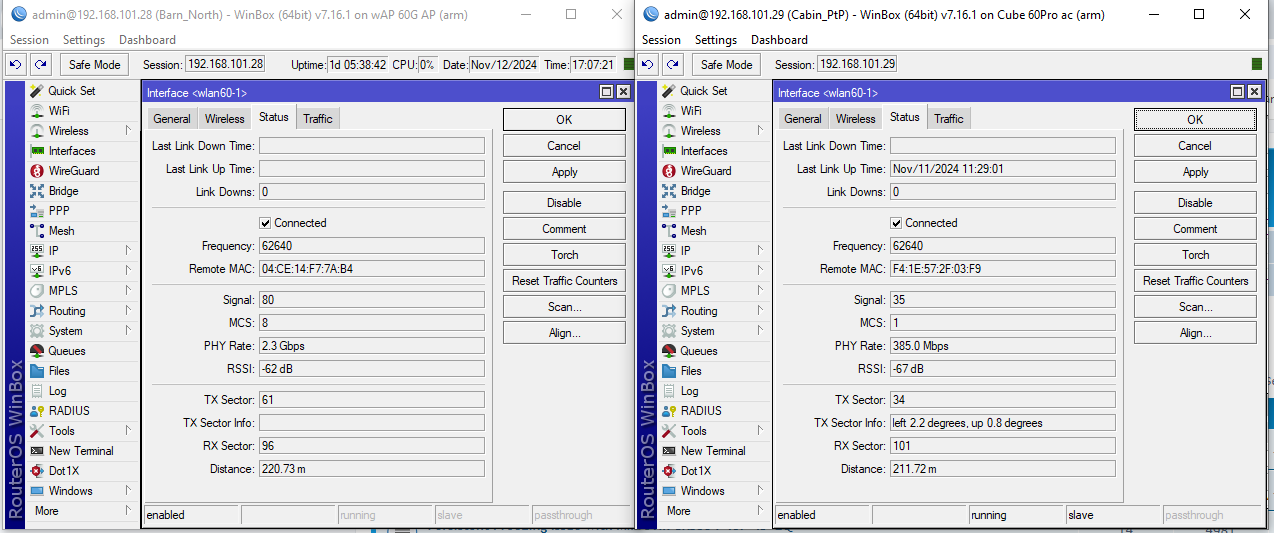Viewport: 1274px width, 533px height.
Task: Open Session menu in Barn_North window
Action: pos(29,40)
